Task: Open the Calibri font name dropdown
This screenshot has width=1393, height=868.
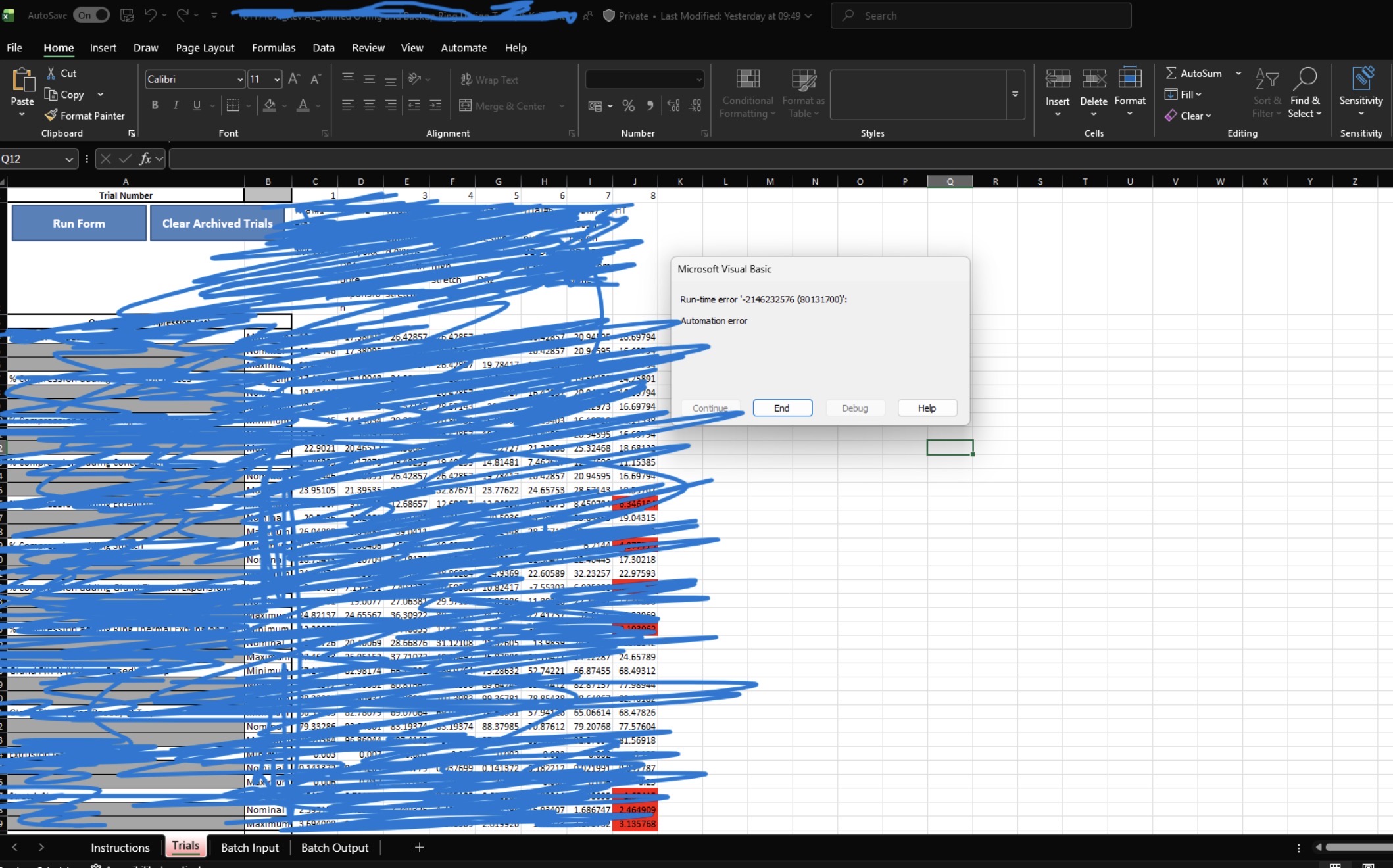Action: click(239, 80)
